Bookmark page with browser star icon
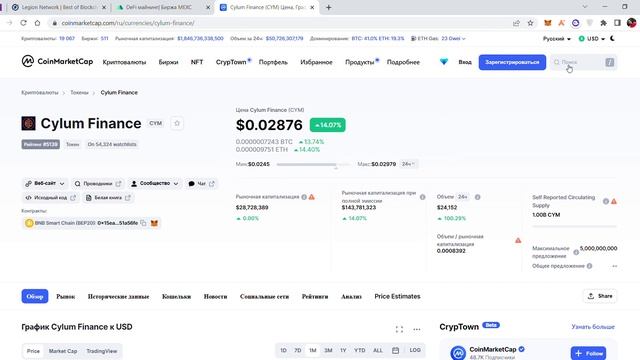Screen dimensions: 640x360 tap(530, 23)
